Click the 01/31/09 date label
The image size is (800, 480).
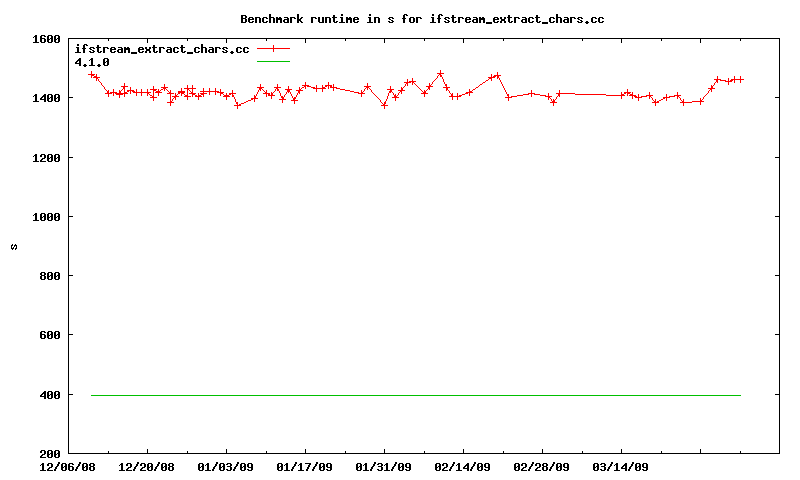coord(384,467)
